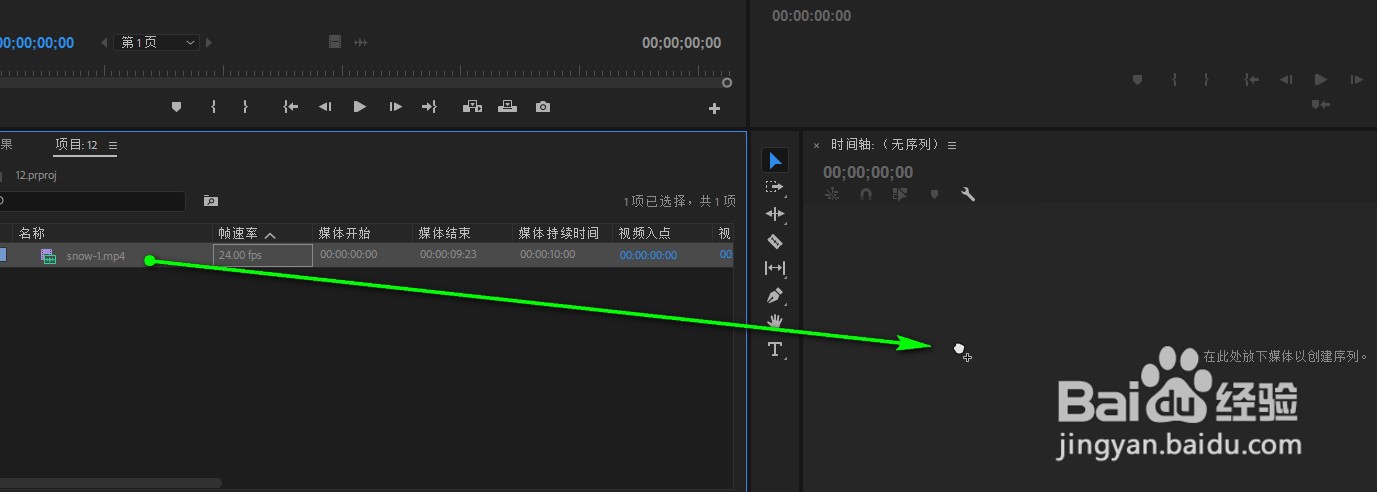Image resolution: width=1377 pixels, height=492 pixels.
Task: Select the snow-1.mp4 clip row
Action: (366, 255)
